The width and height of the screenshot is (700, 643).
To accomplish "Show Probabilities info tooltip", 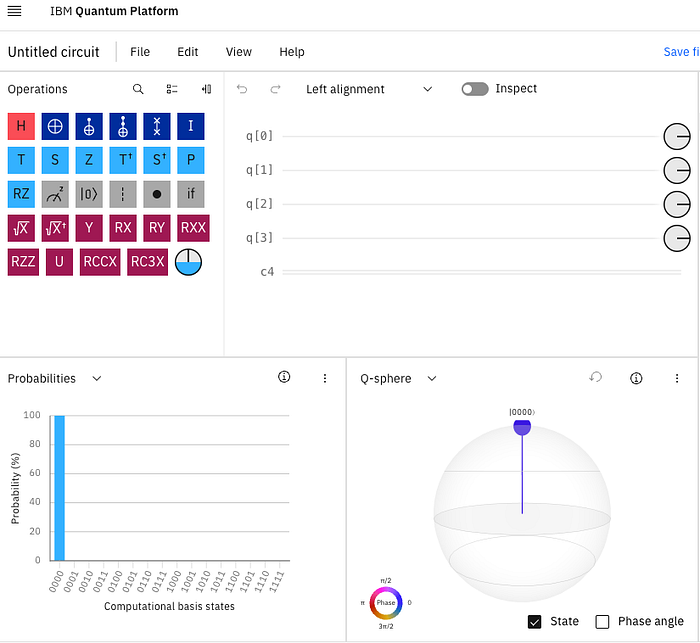I will click(284, 377).
